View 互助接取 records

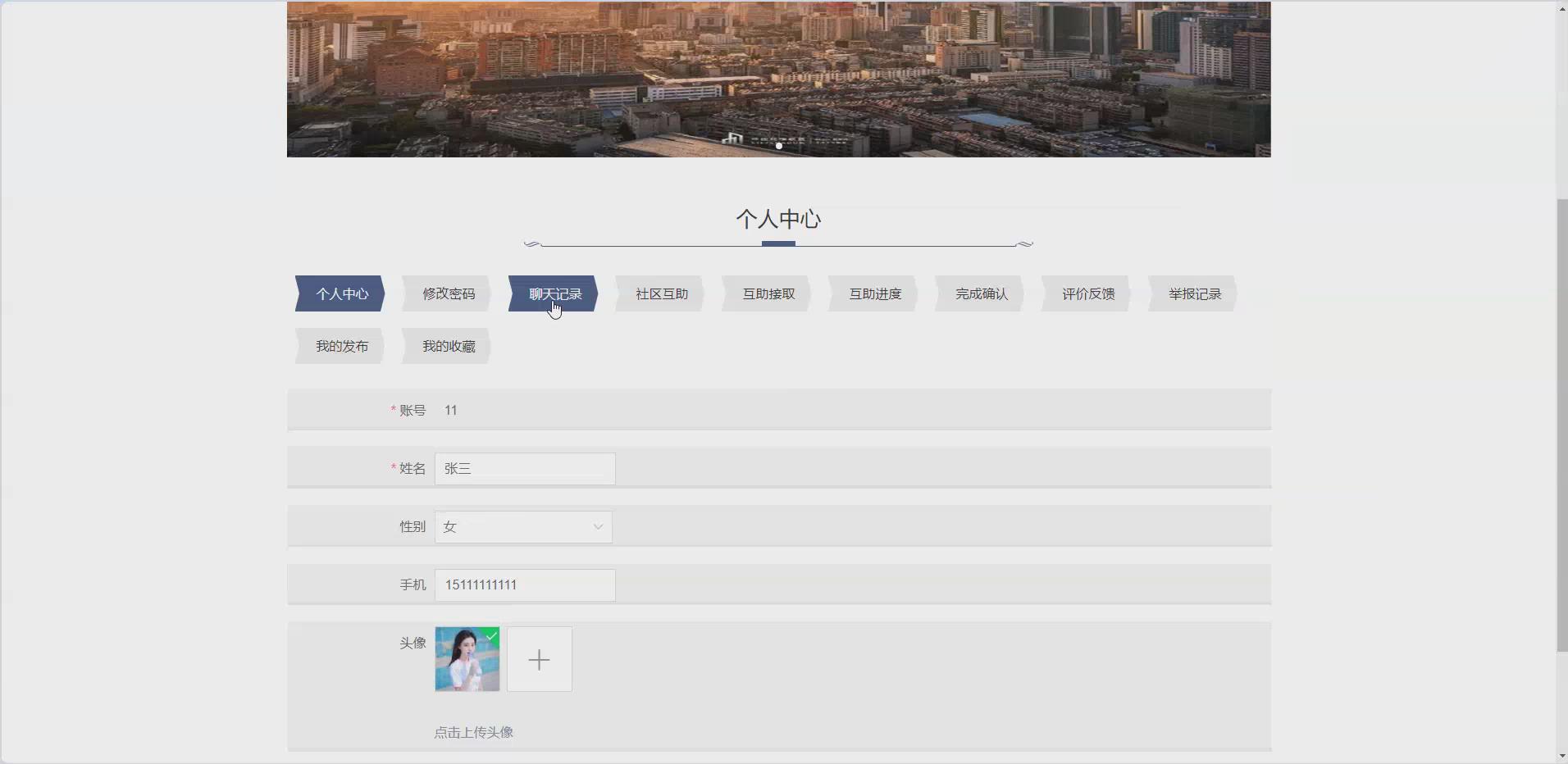click(x=767, y=293)
